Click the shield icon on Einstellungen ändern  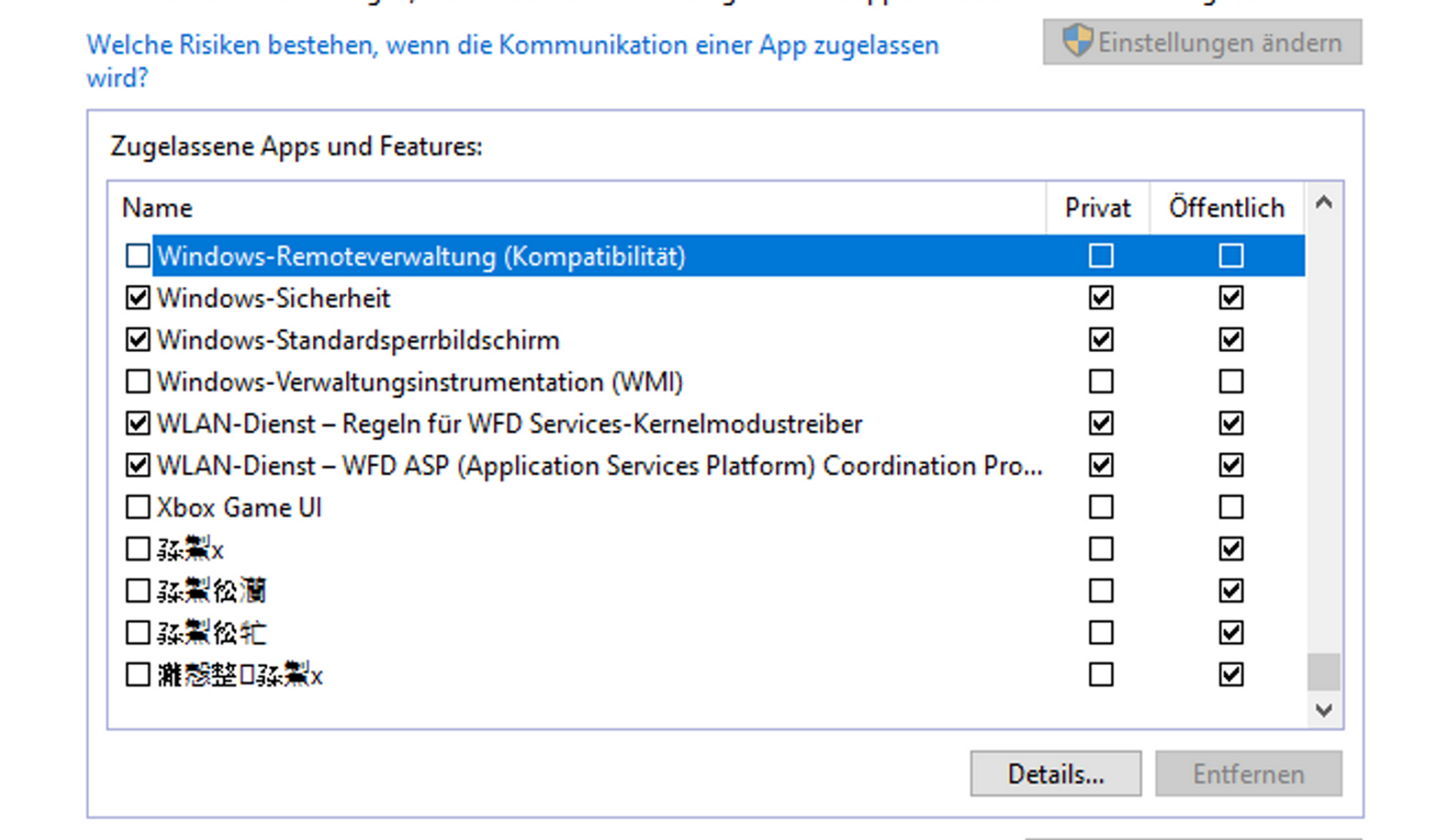tap(1077, 41)
